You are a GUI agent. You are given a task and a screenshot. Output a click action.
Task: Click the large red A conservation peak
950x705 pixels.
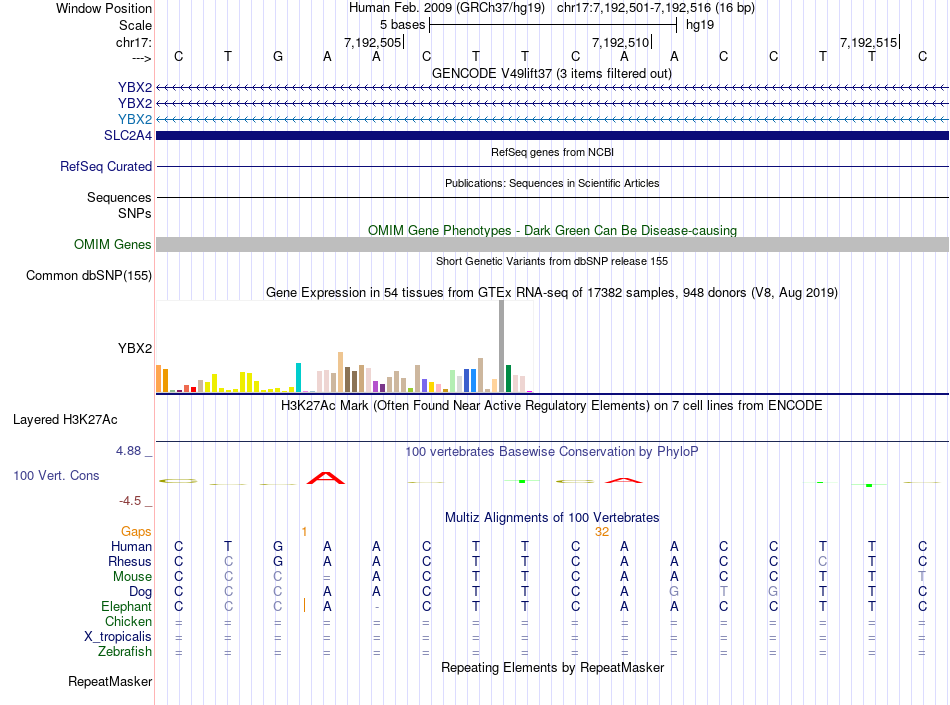point(326,478)
